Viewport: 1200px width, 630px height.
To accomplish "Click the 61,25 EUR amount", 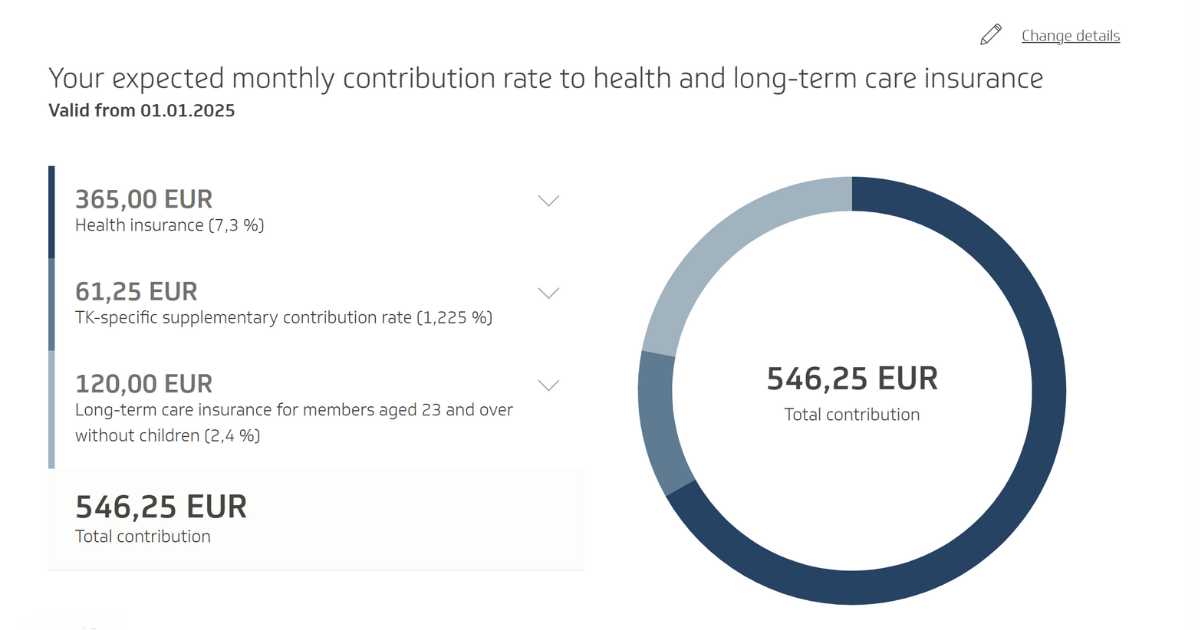I will (x=136, y=291).
